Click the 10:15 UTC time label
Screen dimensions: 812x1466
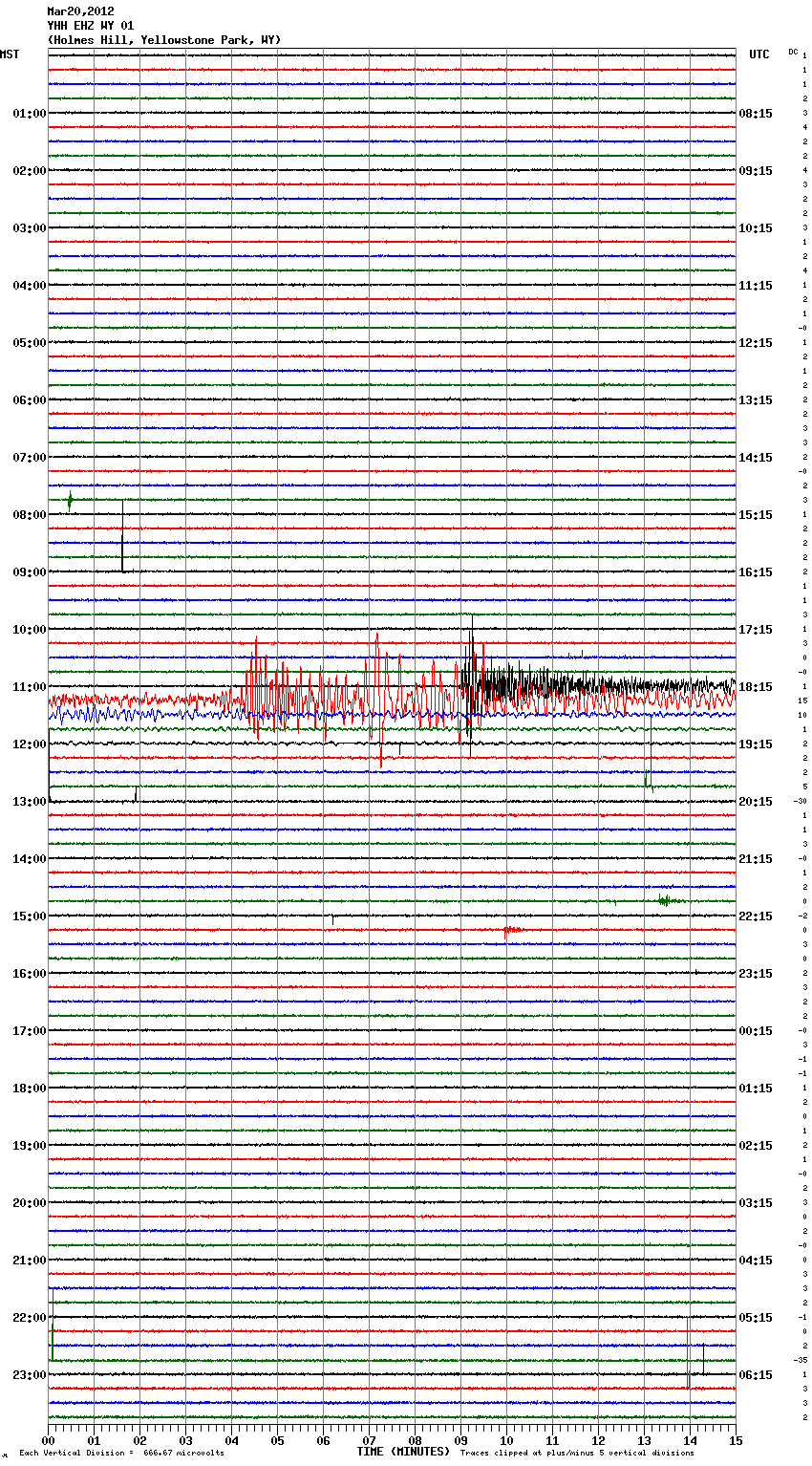(756, 228)
